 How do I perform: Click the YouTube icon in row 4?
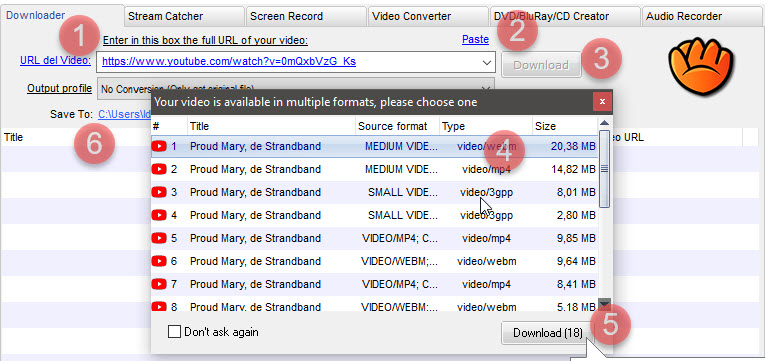160,215
